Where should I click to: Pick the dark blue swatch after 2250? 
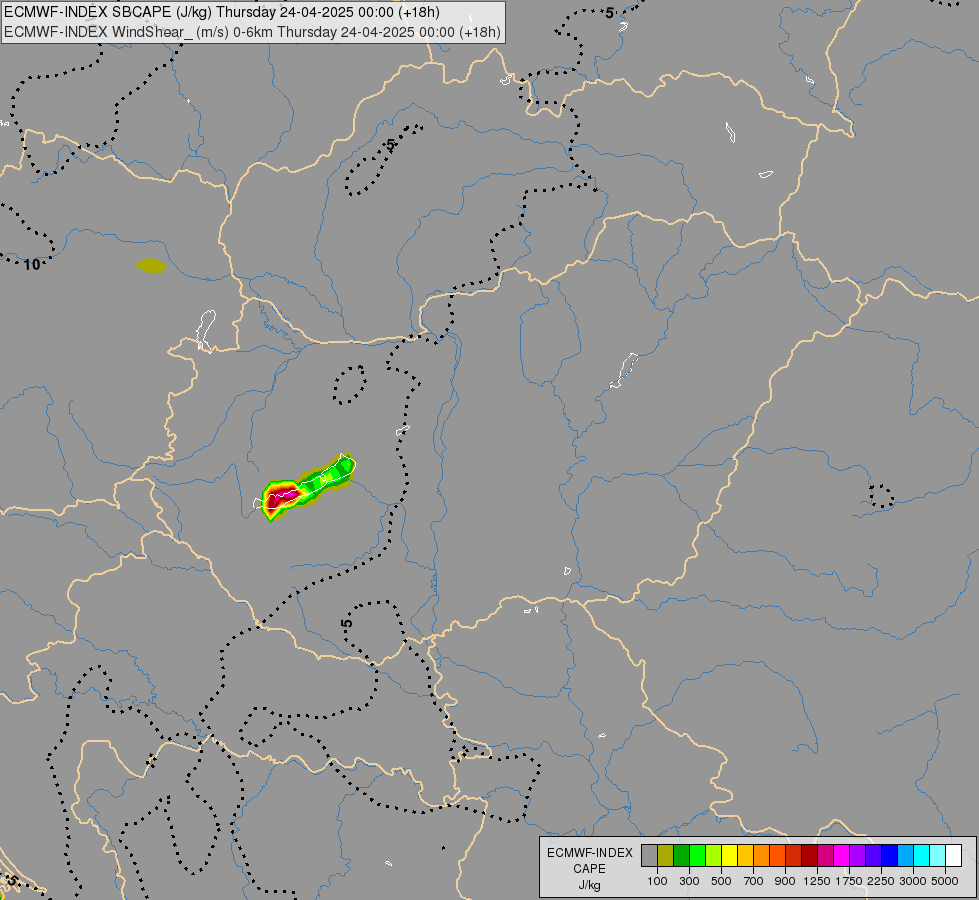890,855
